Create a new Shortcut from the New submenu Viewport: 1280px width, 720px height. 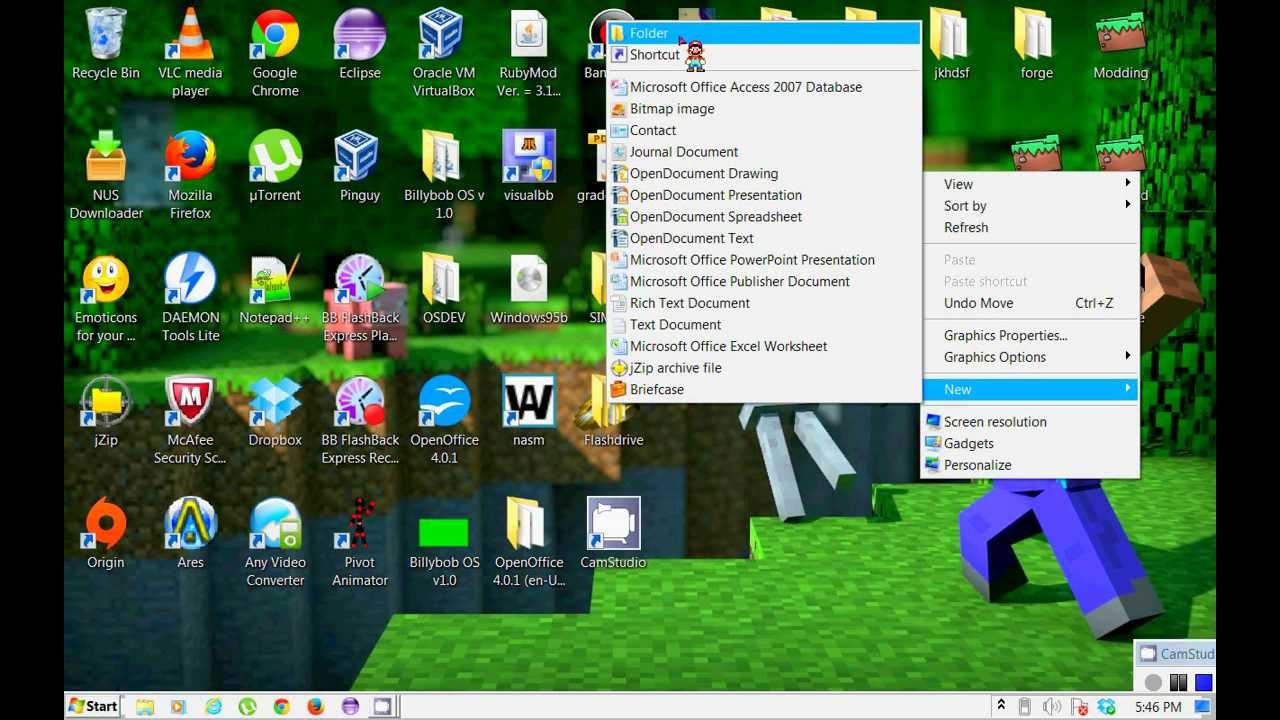pos(764,55)
